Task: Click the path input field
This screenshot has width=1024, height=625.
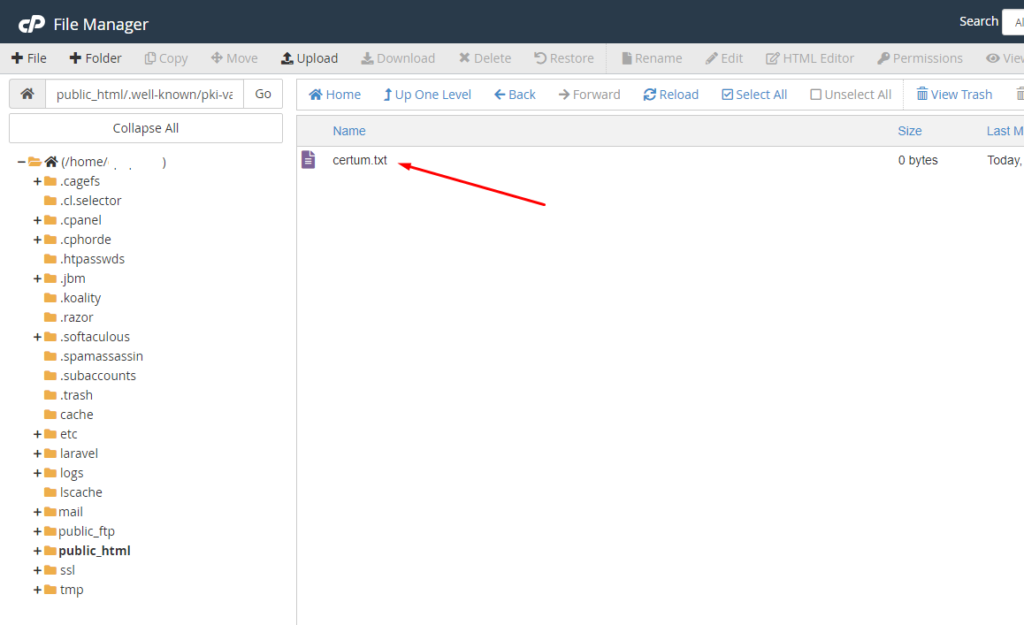Action: (144, 94)
